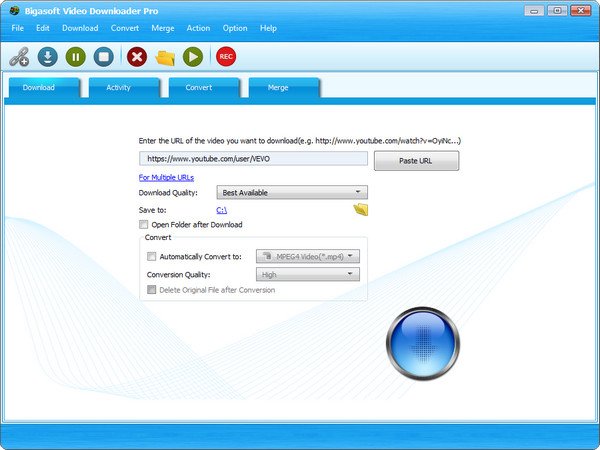Maximize the Bigasoft window
Screen dimensions: 600x450
click(558, 10)
